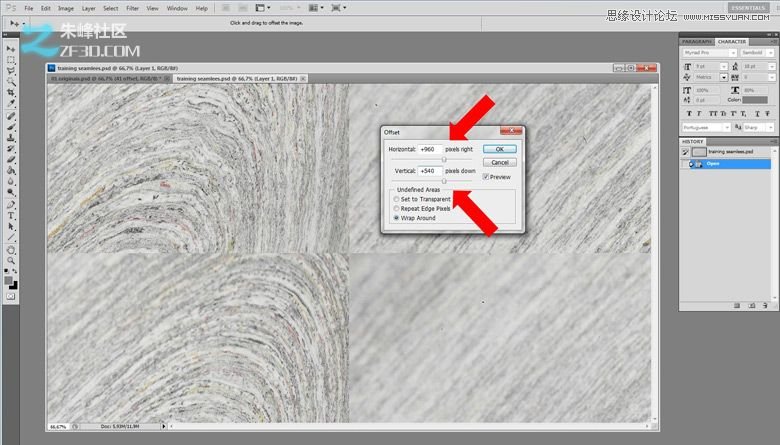This screenshot has width=780, height=445.
Task: Select the Open history state
Action: 726,164
